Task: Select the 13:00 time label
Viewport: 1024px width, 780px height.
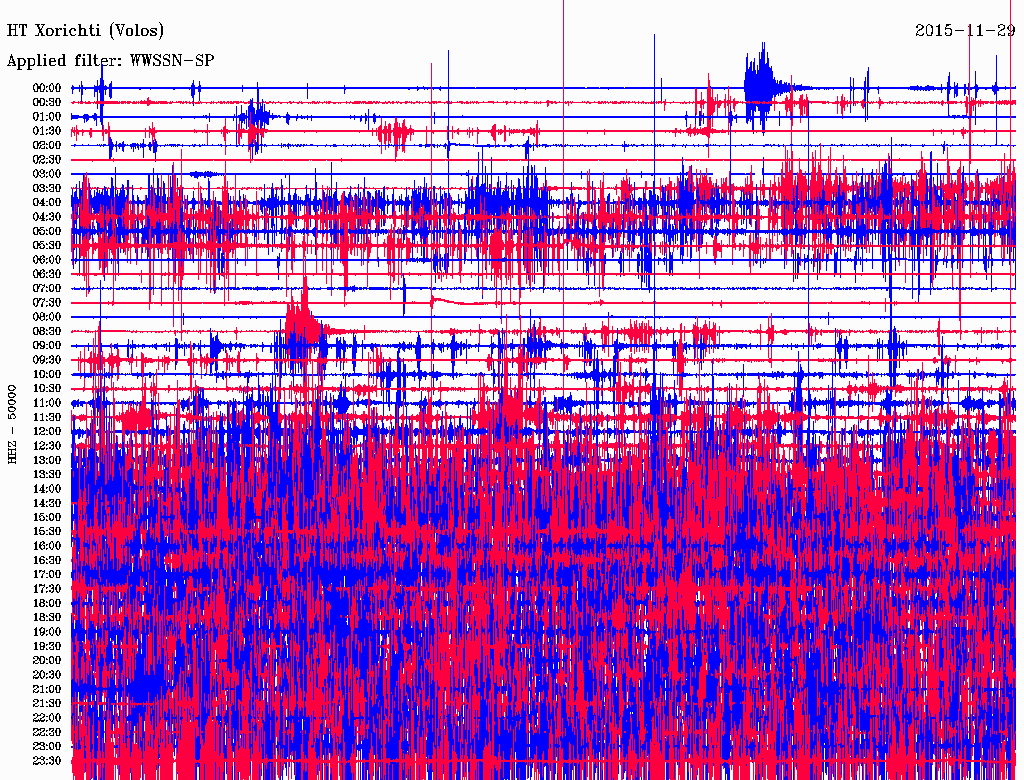Action: click(x=47, y=460)
